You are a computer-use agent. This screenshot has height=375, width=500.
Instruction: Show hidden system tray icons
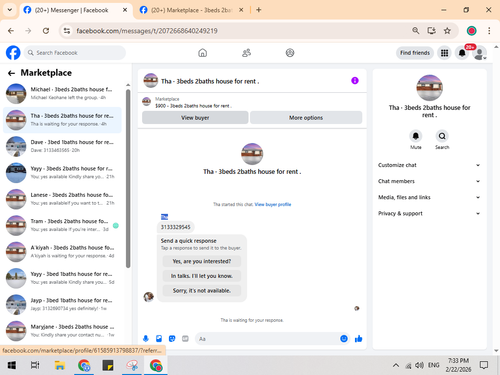(x=396, y=365)
